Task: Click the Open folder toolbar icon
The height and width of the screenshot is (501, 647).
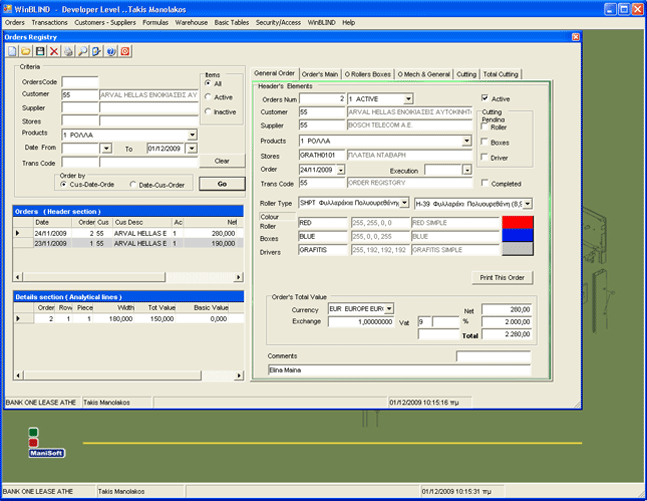Action: (26, 51)
